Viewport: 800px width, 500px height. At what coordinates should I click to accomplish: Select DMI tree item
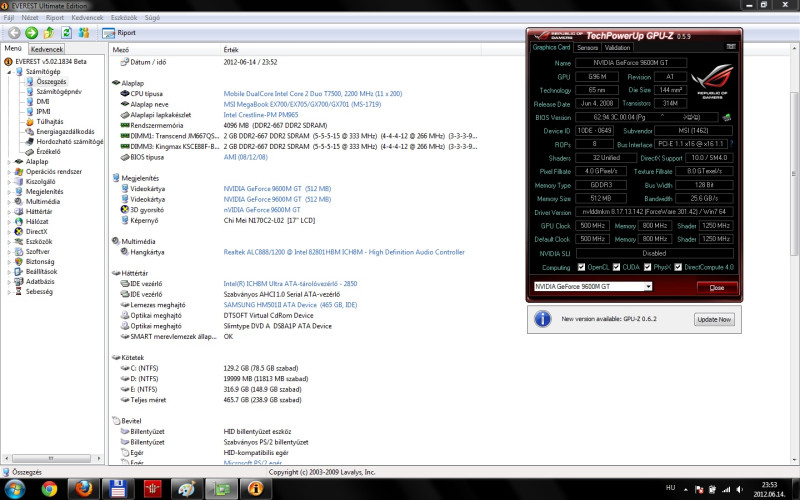pos(43,102)
